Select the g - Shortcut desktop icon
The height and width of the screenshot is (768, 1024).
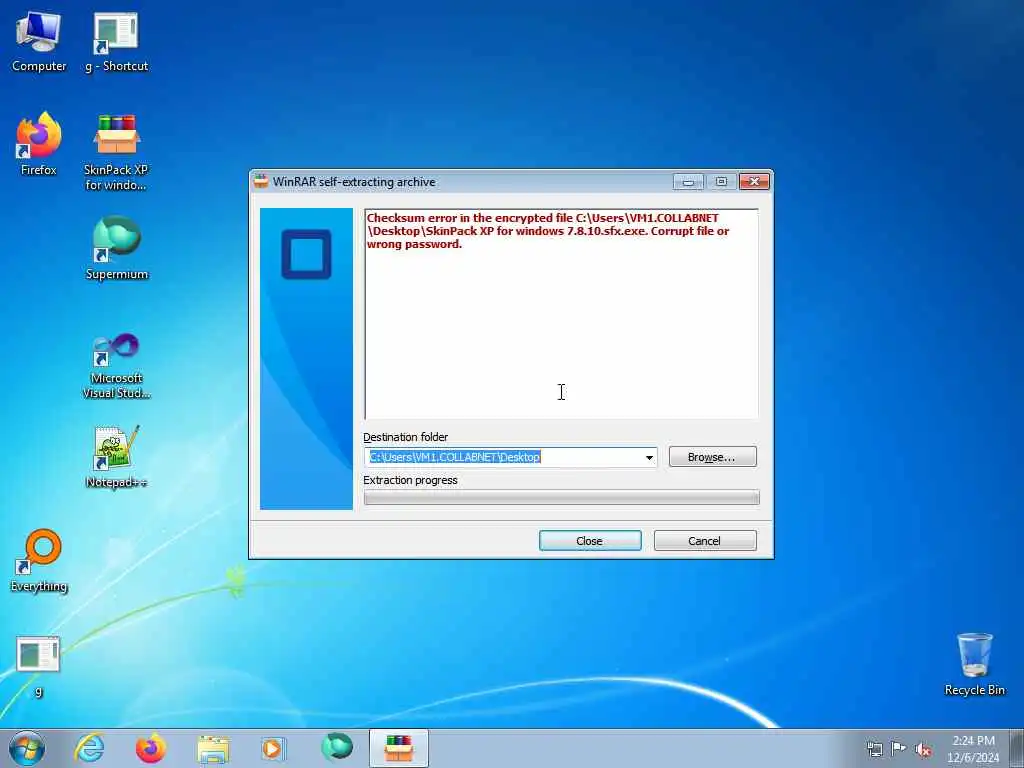[x=116, y=42]
